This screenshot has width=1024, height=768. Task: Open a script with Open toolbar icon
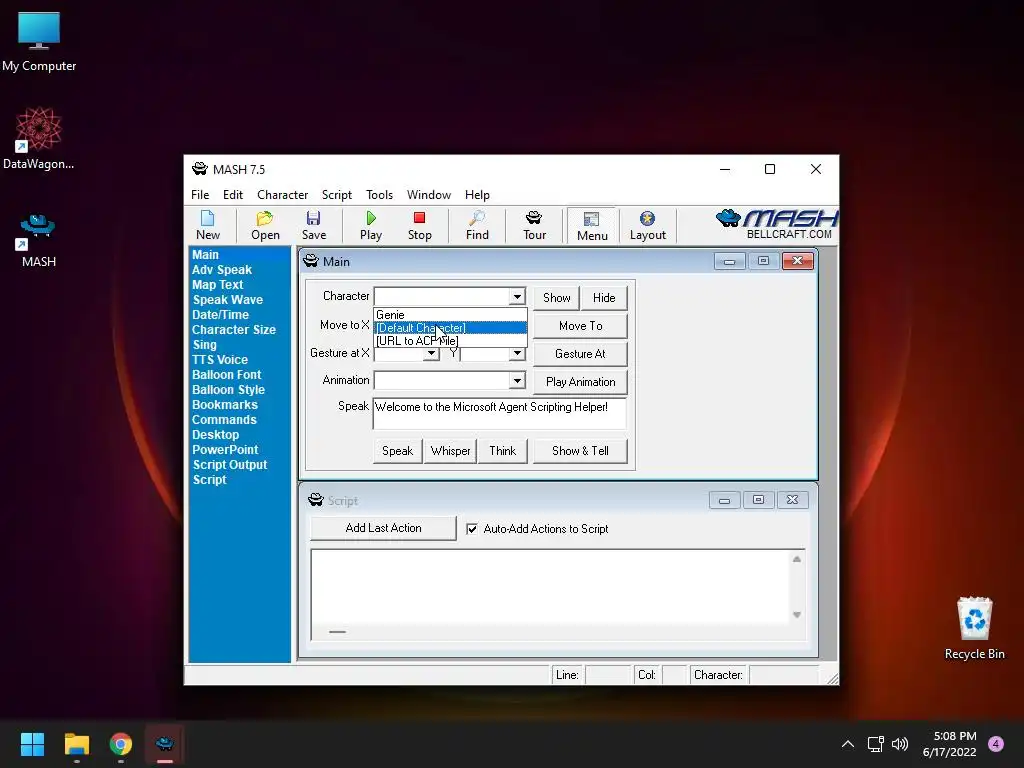[265, 226]
